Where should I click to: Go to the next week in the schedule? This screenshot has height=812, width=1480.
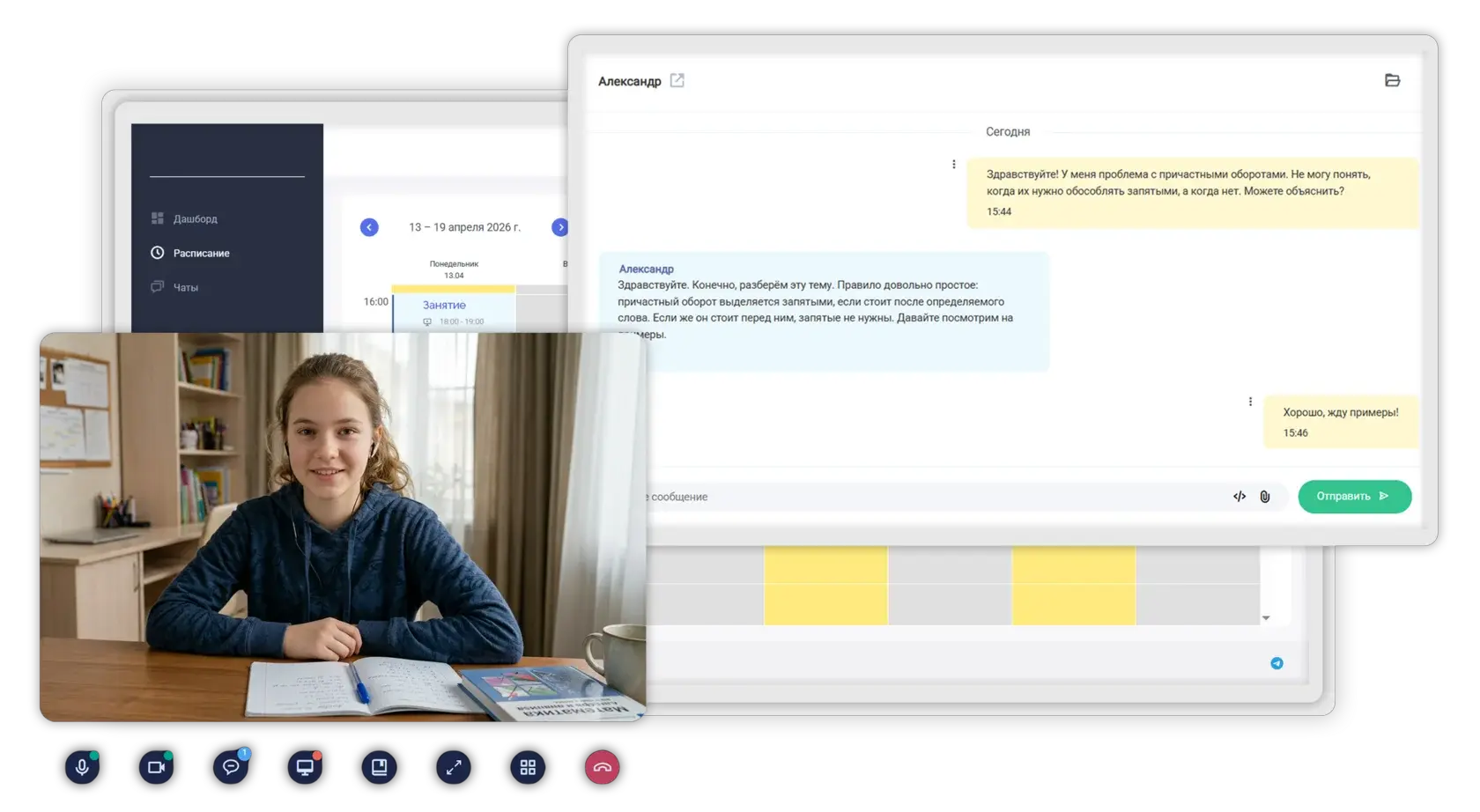tap(560, 227)
